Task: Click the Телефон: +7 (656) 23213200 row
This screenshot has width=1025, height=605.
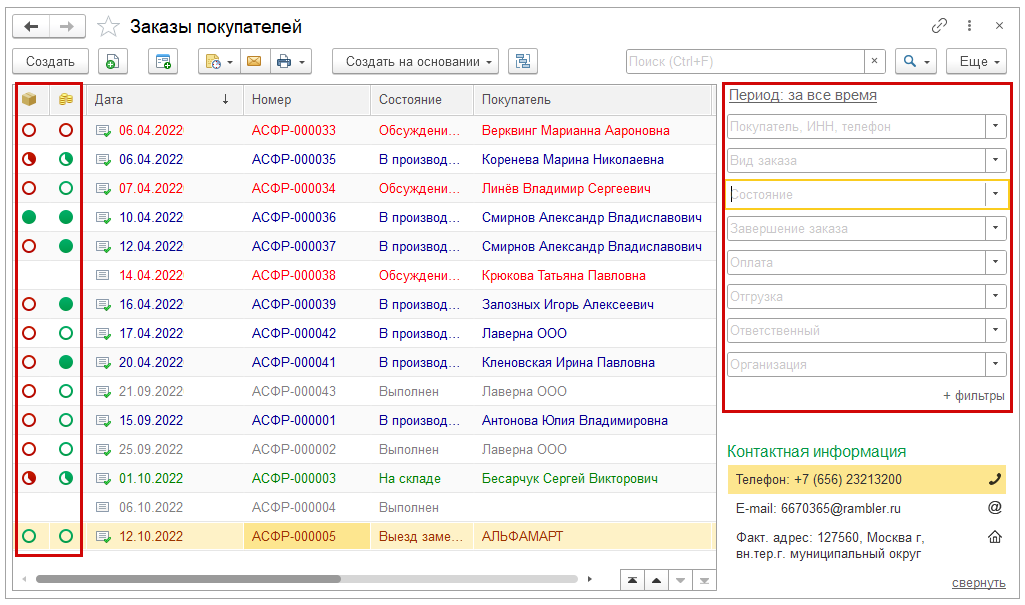Action: click(866, 480)
